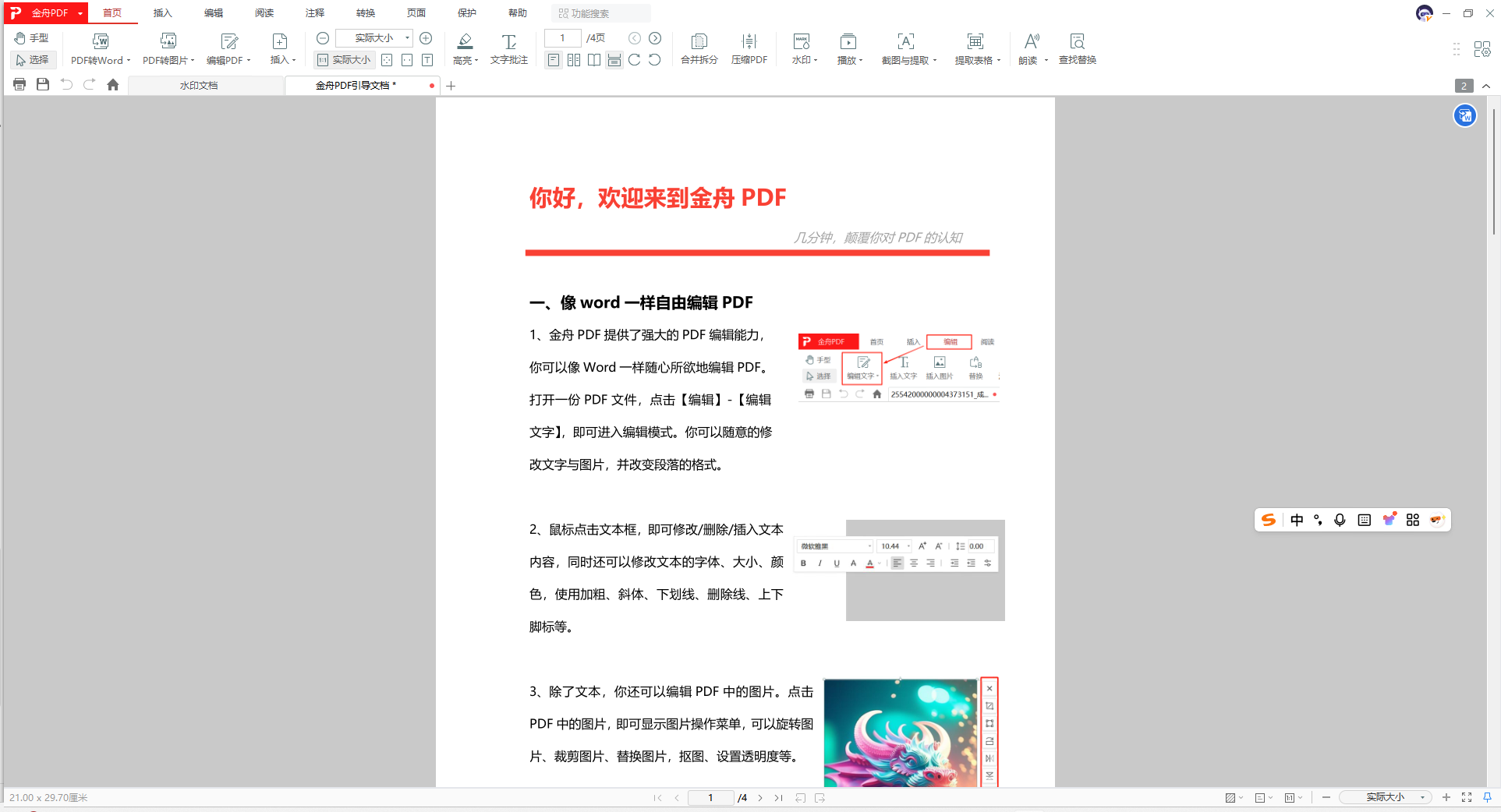This screenshot has height=812, width=1501.
Task: Click the status bar page number field
Action: (710, 798)
